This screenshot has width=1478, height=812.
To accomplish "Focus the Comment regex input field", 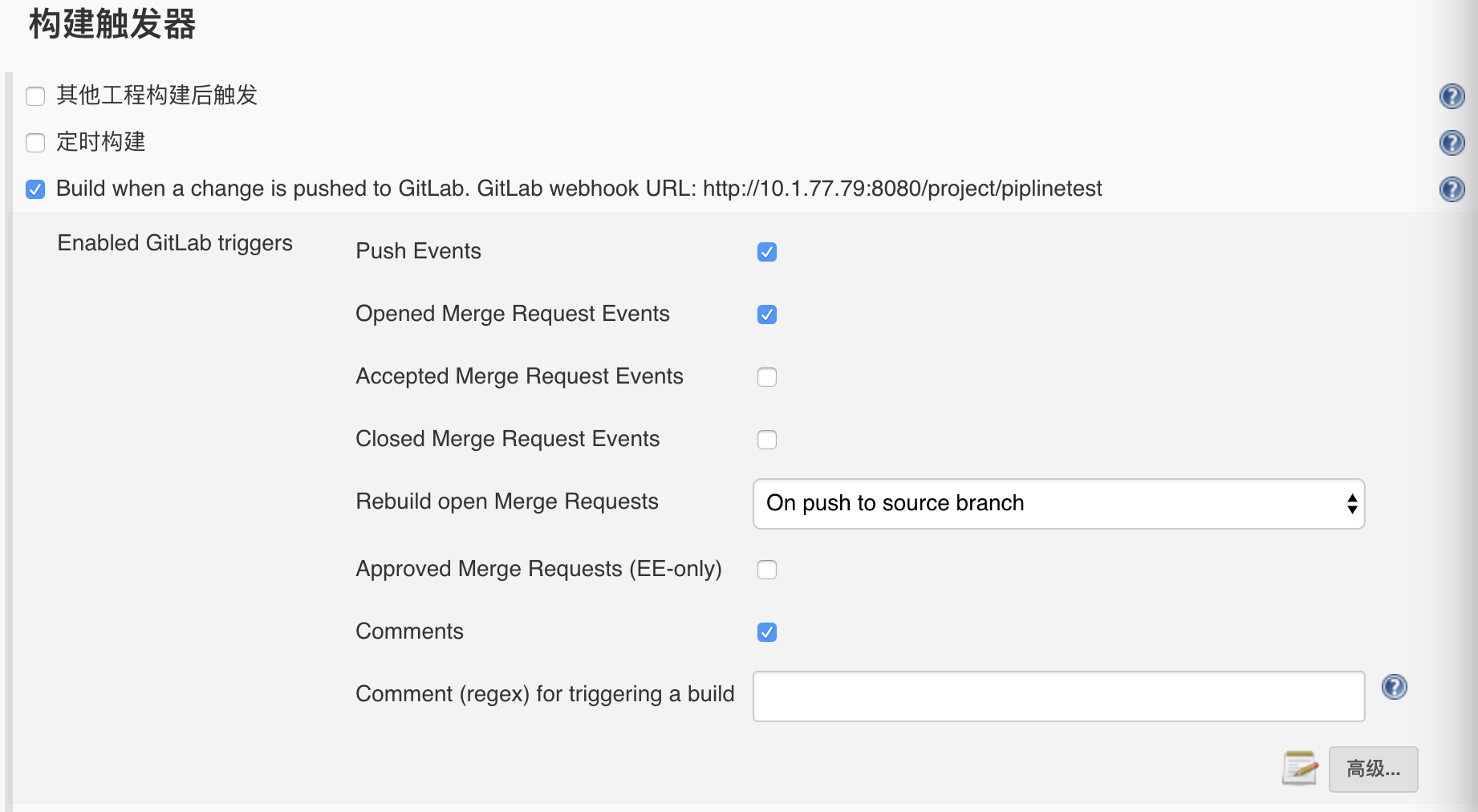I will click(1058, 696).
